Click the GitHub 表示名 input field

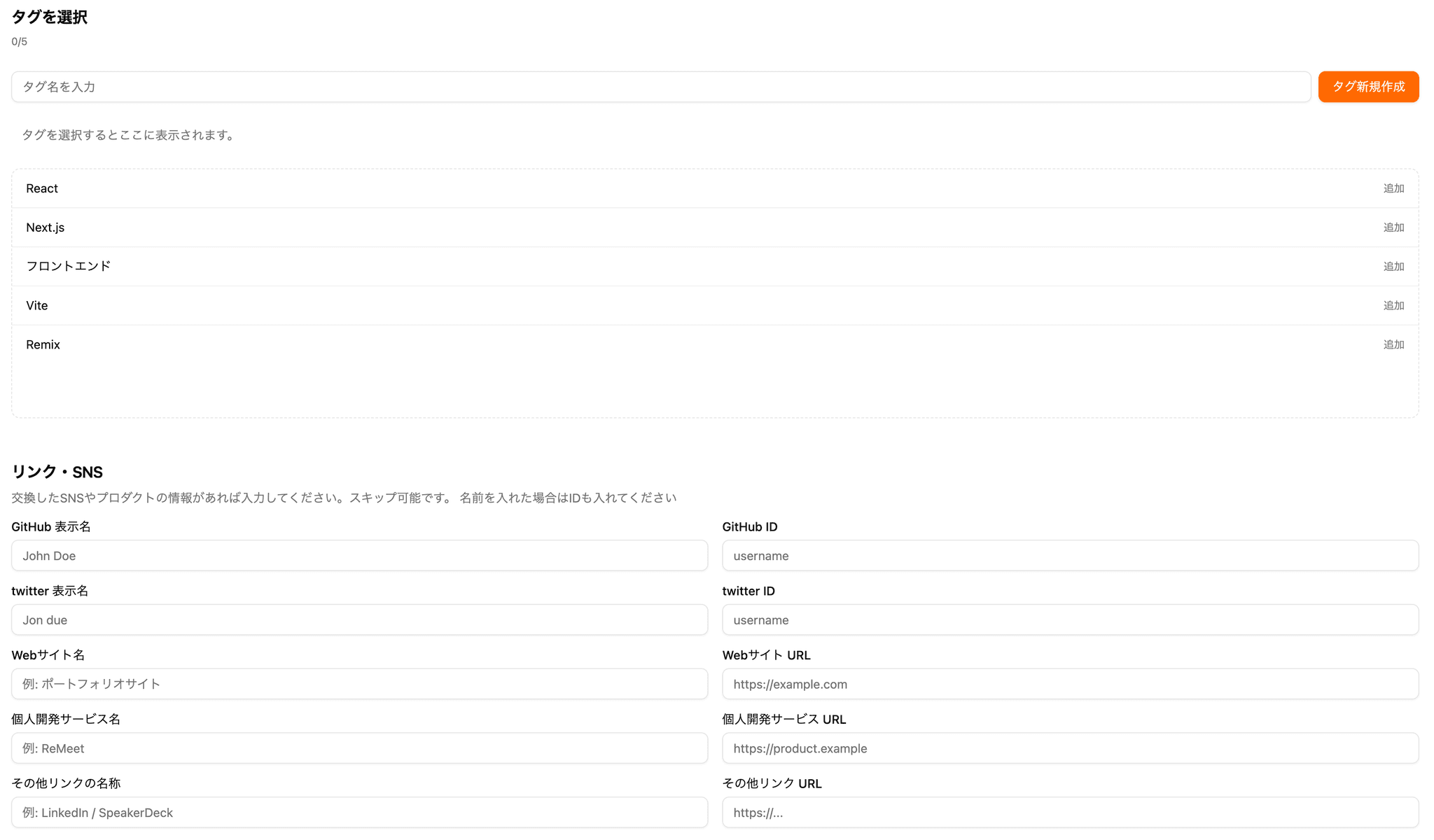(359, 556)
